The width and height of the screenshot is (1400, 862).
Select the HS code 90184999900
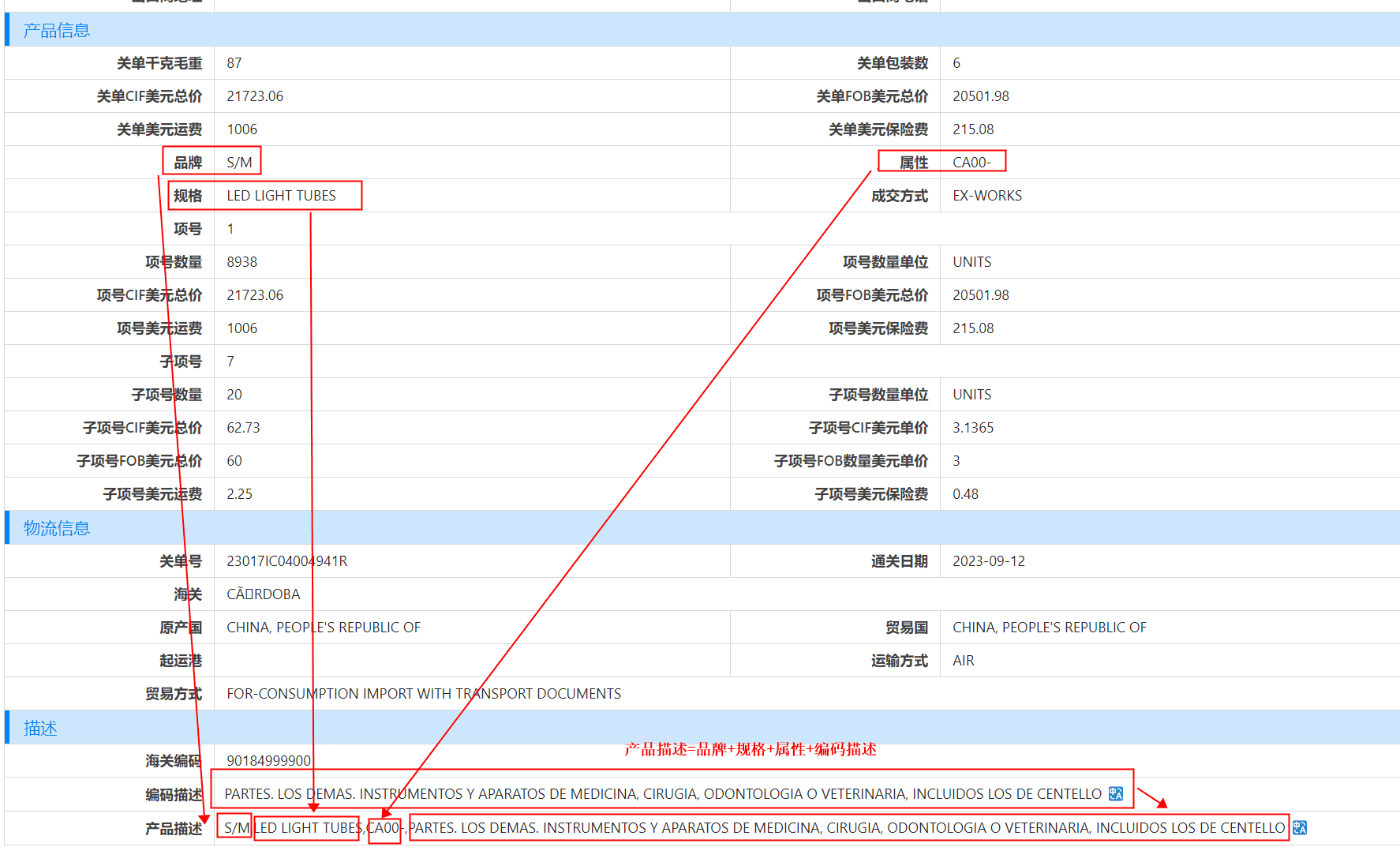pos(268,760)
